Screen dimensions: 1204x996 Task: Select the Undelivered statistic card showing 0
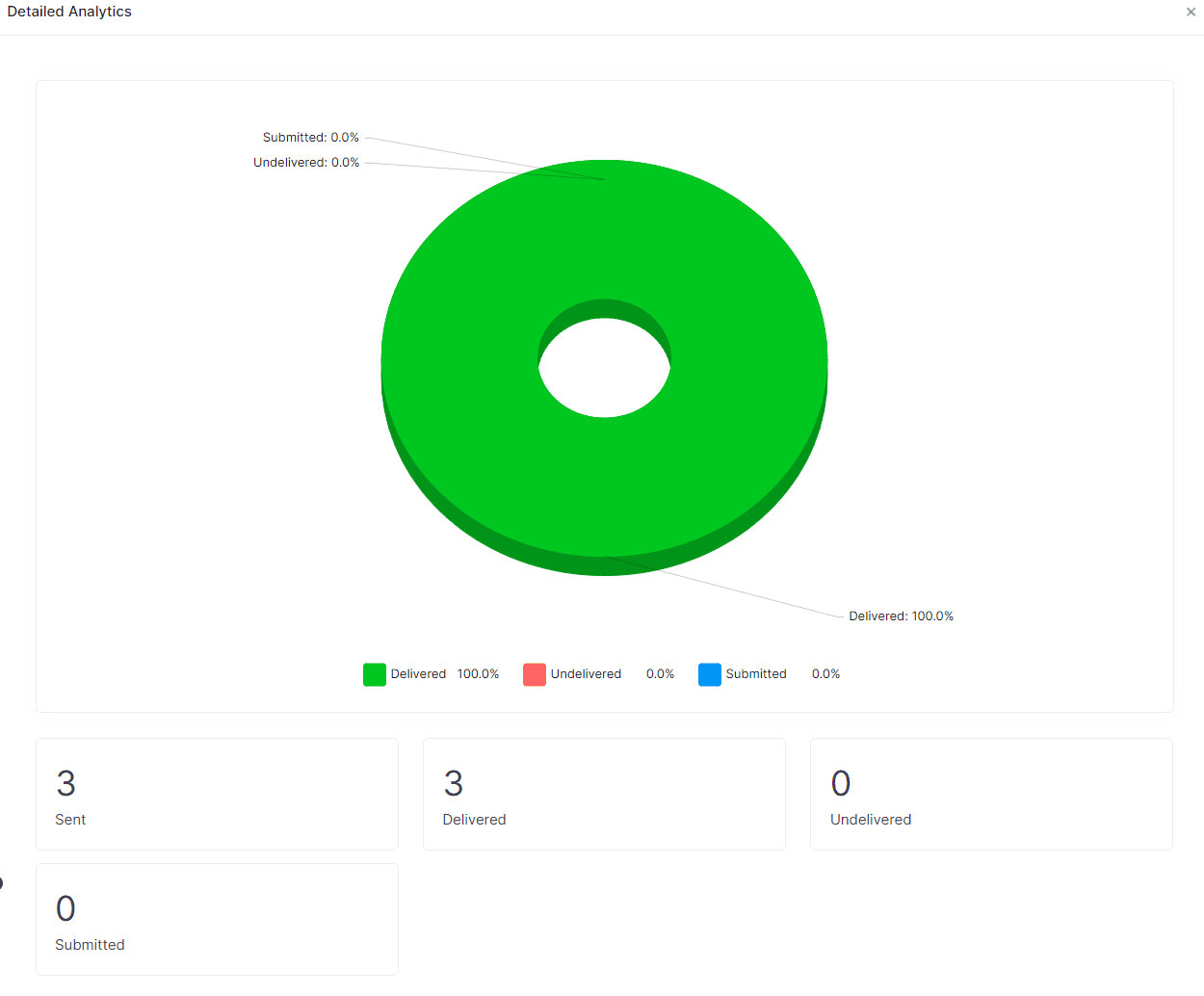[990, 794]
